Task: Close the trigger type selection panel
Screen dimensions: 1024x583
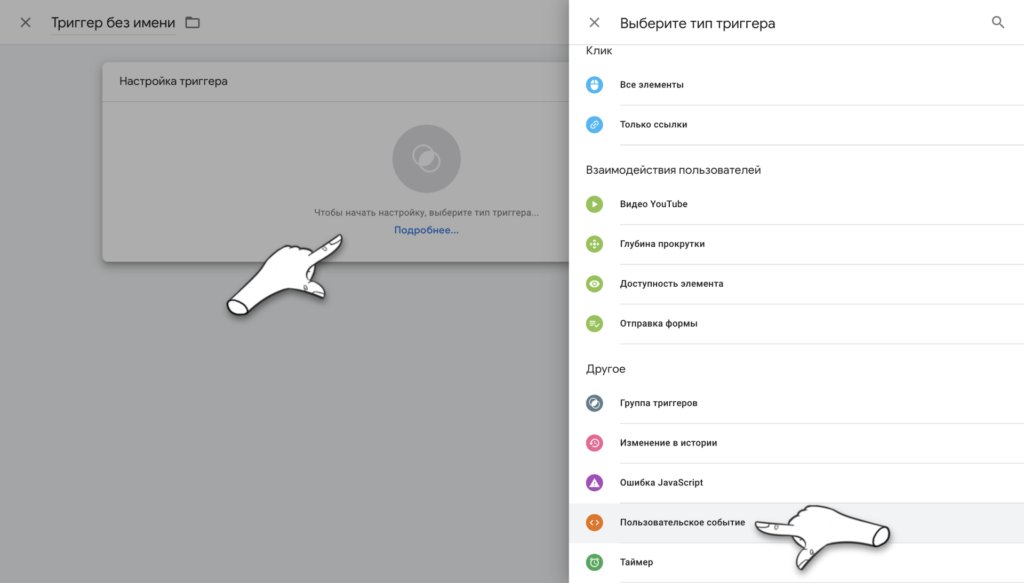Action: (594, 22)
